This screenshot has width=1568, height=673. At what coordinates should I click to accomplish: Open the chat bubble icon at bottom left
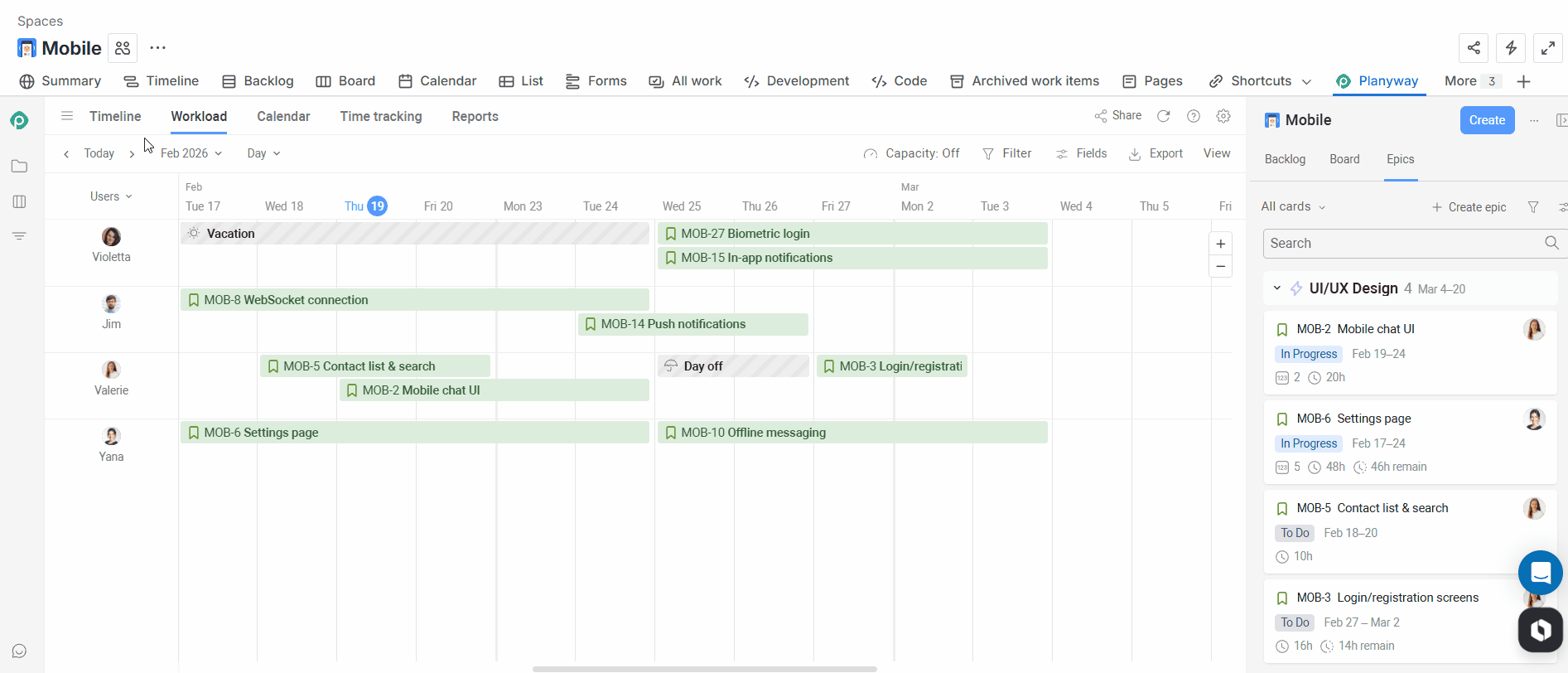pos(20,651)
